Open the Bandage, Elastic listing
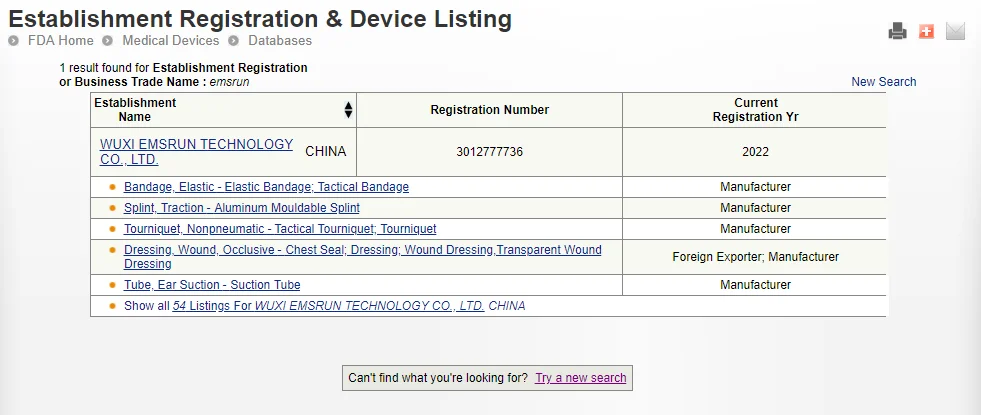Screen dimensions: 981x415 266,187
